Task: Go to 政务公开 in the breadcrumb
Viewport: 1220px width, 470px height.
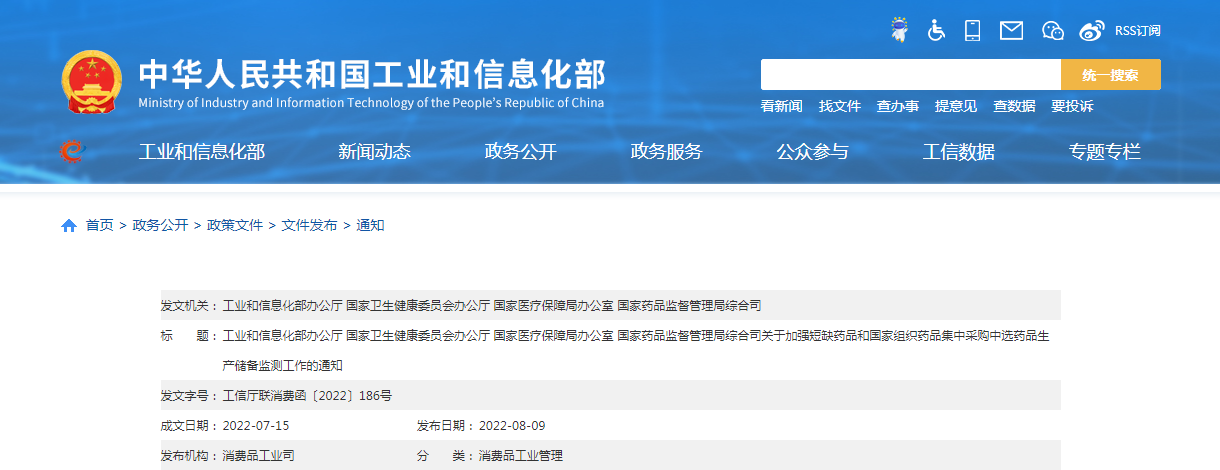Action: click(x=160, y=226)
